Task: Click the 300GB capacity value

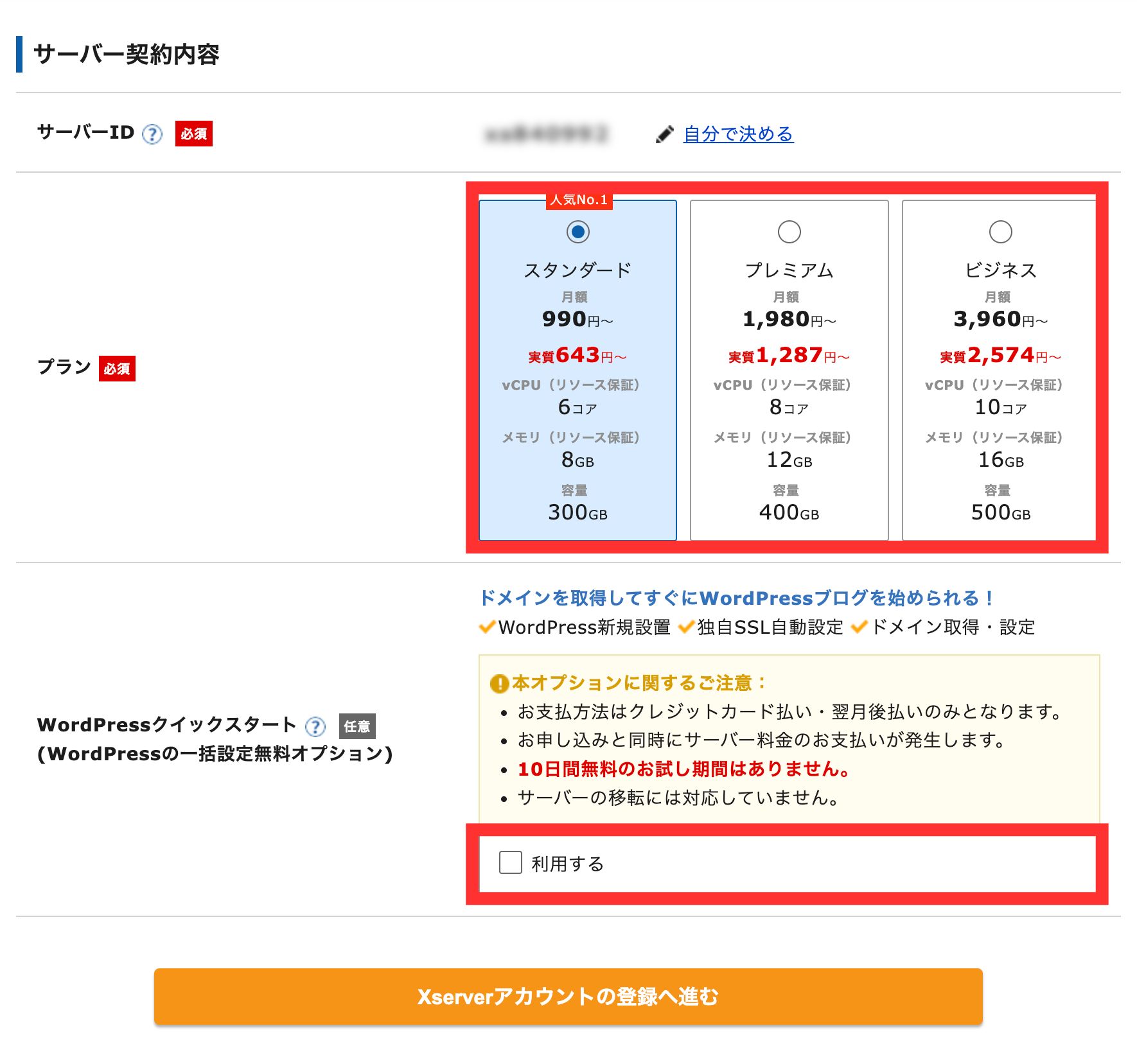Action: click(577, 512)
